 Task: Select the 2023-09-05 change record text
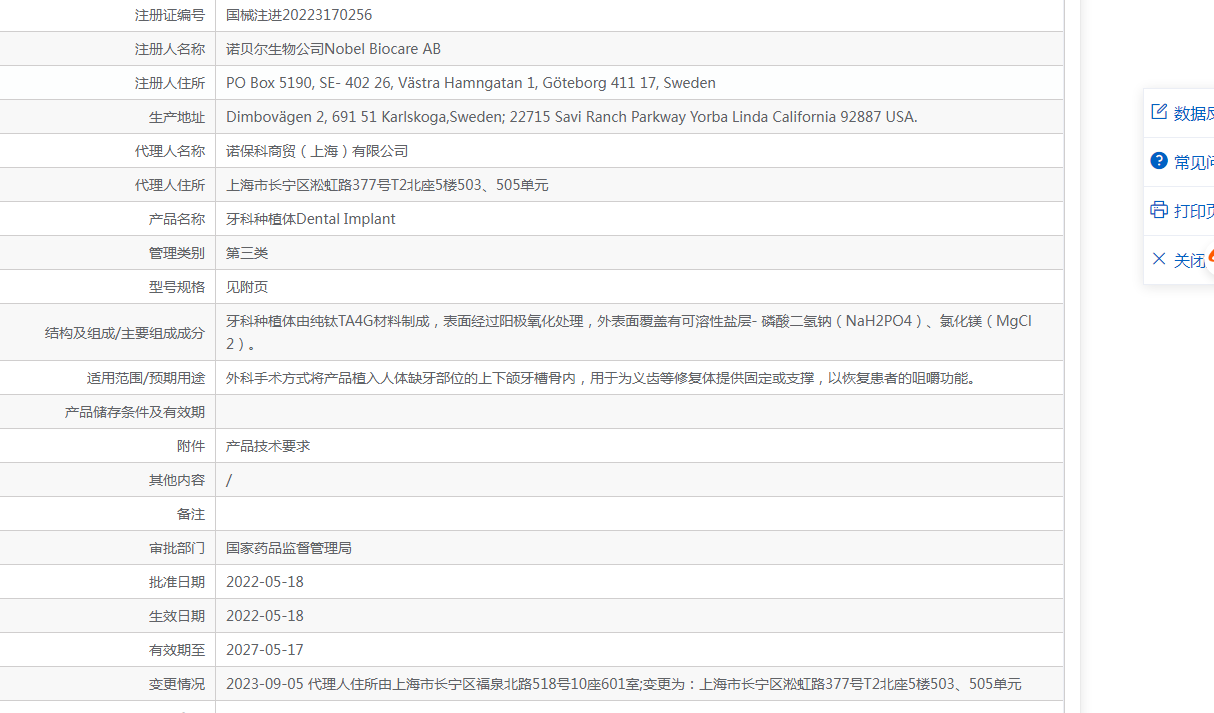(624, 684)
